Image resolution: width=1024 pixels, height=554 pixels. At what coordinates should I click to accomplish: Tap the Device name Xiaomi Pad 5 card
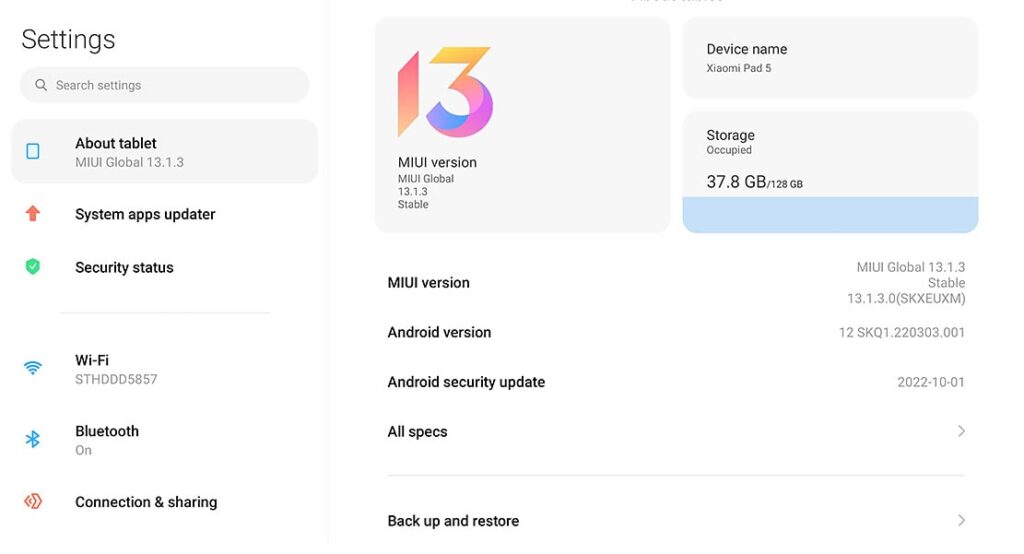[x=830, y=58]
